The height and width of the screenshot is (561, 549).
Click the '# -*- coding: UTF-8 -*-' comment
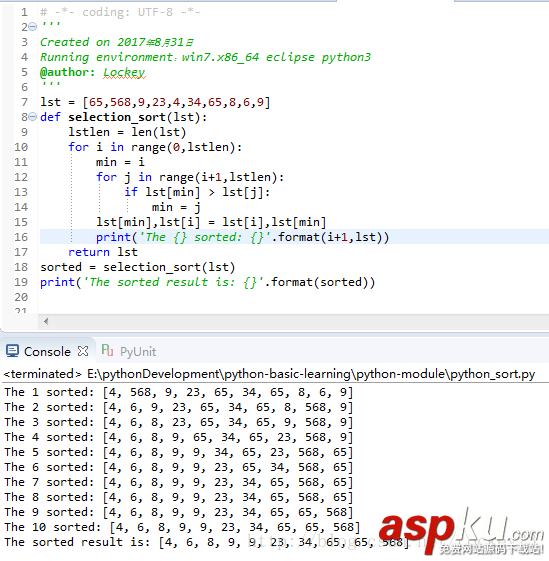120,13
